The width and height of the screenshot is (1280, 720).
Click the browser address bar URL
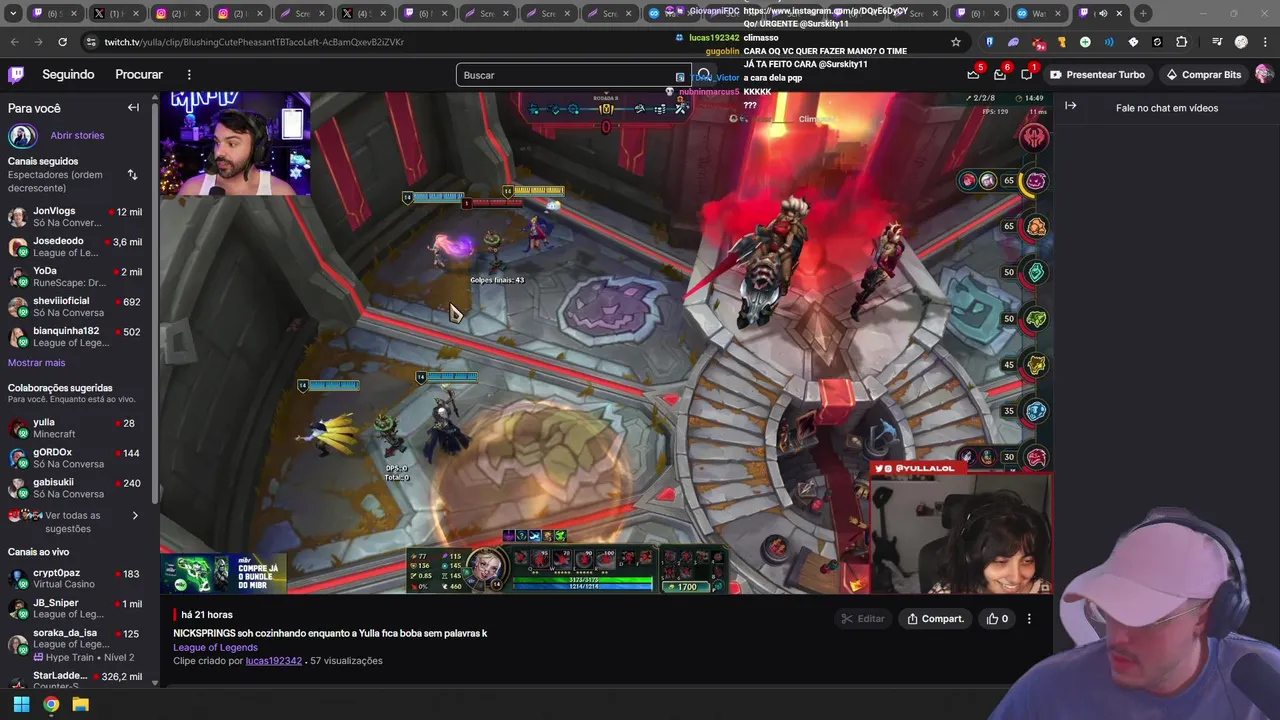click(x=254, y=42)
